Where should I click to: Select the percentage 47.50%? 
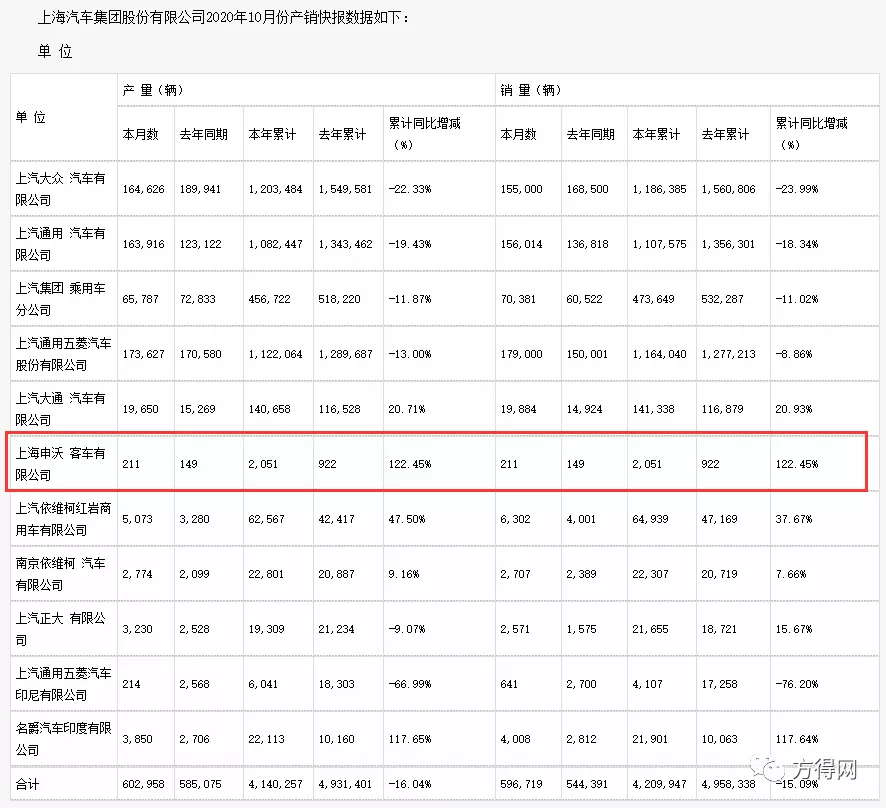407,519
